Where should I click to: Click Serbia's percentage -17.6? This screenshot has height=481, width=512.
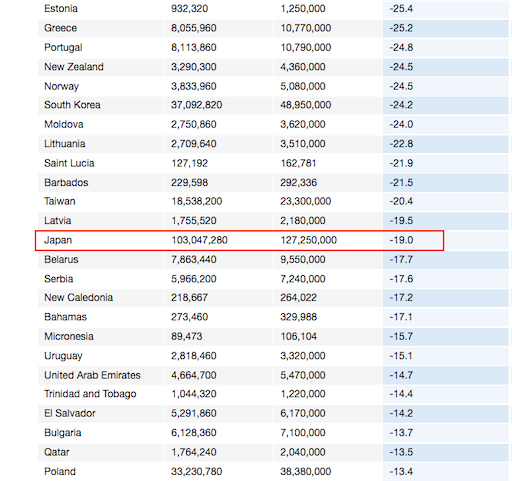click(401, 279)
